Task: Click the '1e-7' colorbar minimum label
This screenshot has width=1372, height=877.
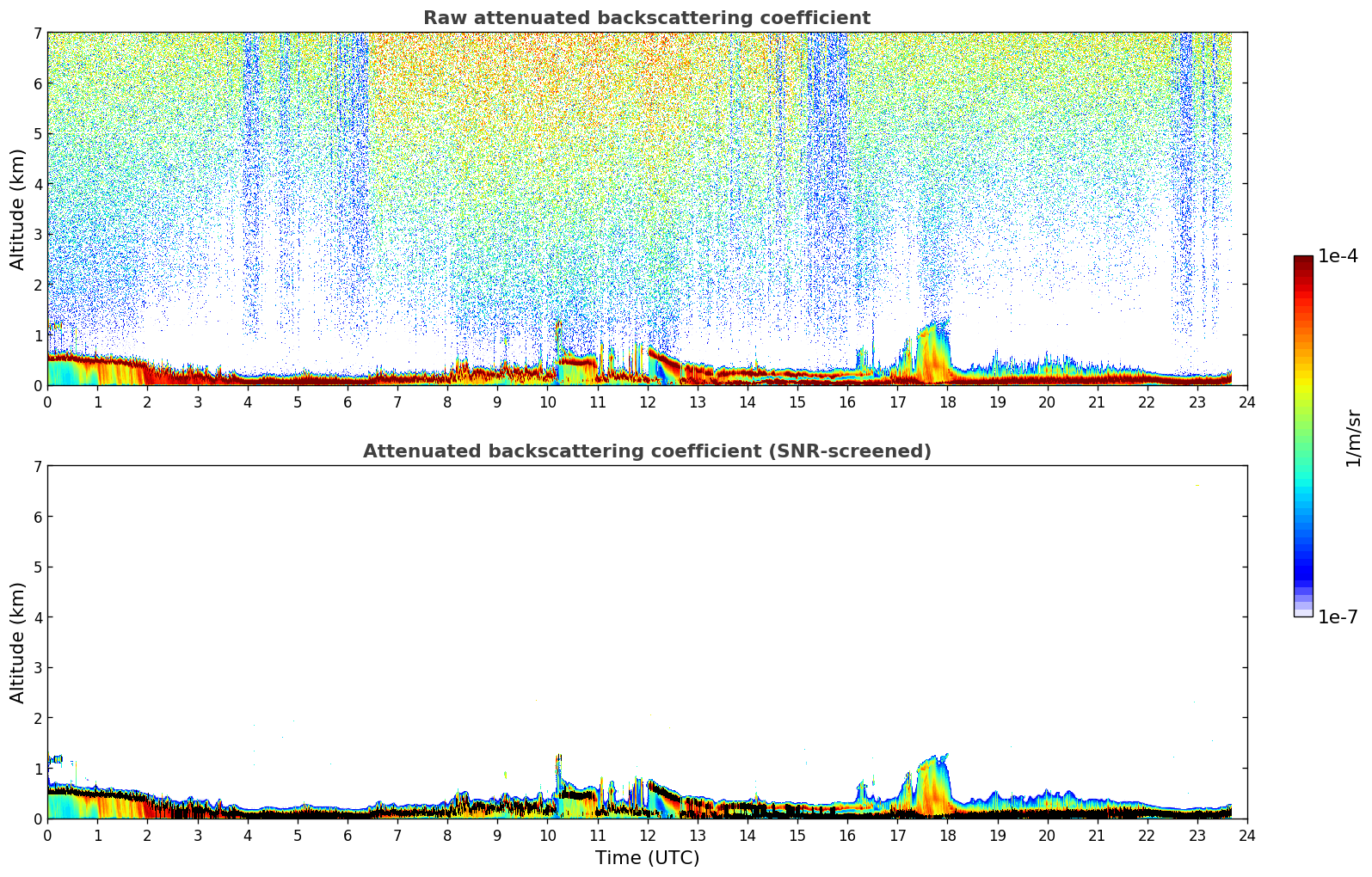Action: coord(1338,617)
